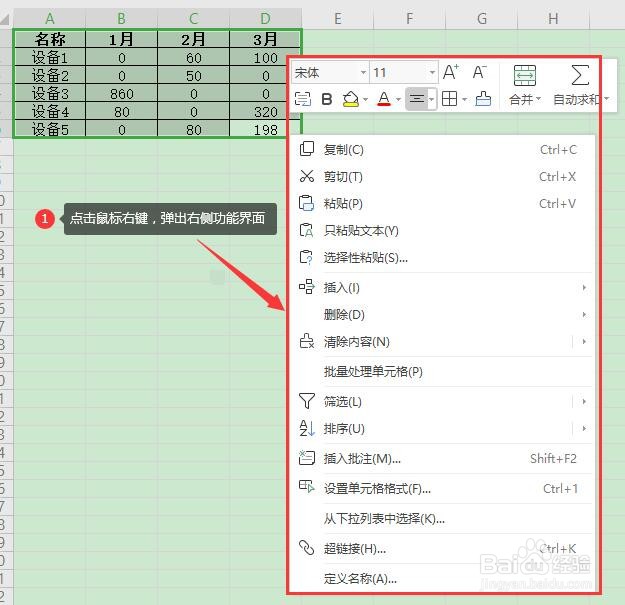The image size is (625, 605).
Task: Select header cell 2月
Action: (x=193, y=39)
